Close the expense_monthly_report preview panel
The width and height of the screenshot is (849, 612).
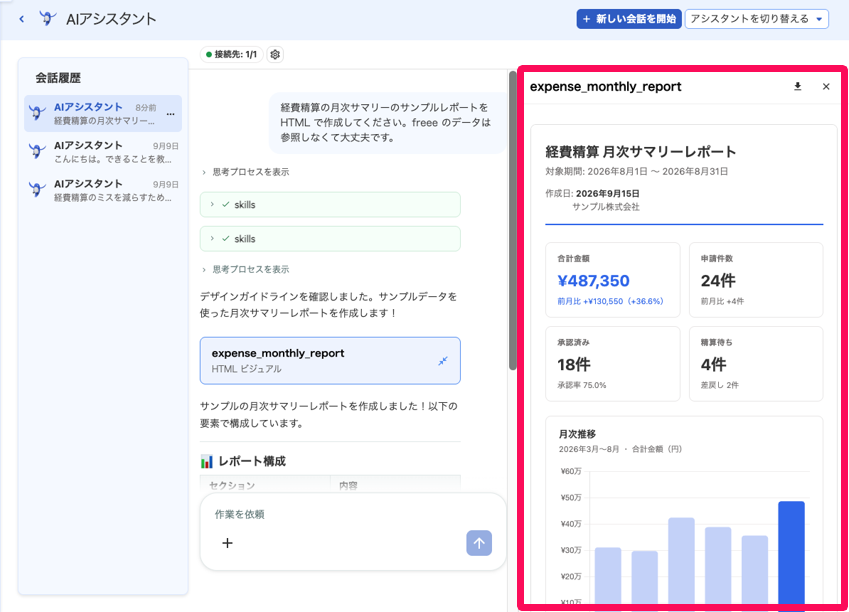pos(826,86)
